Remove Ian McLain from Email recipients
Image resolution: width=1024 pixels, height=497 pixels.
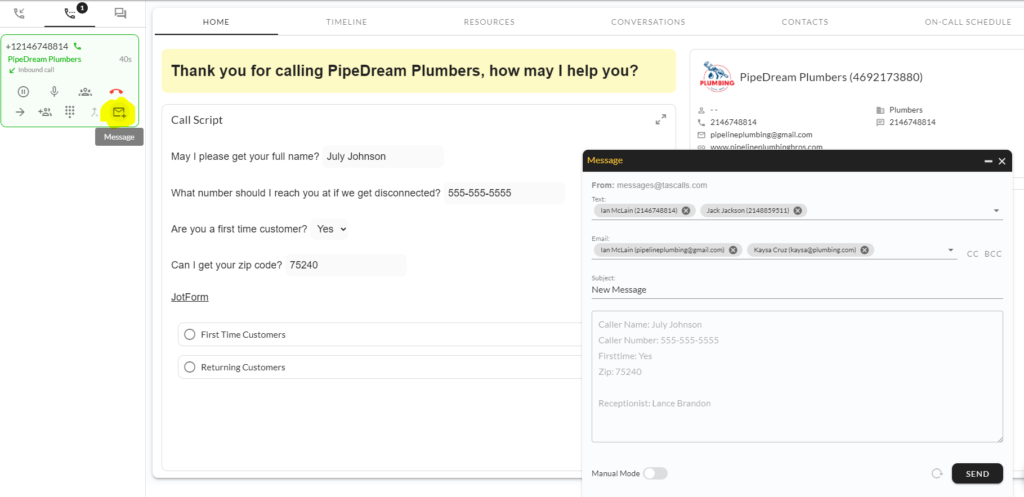pos(733,250)
